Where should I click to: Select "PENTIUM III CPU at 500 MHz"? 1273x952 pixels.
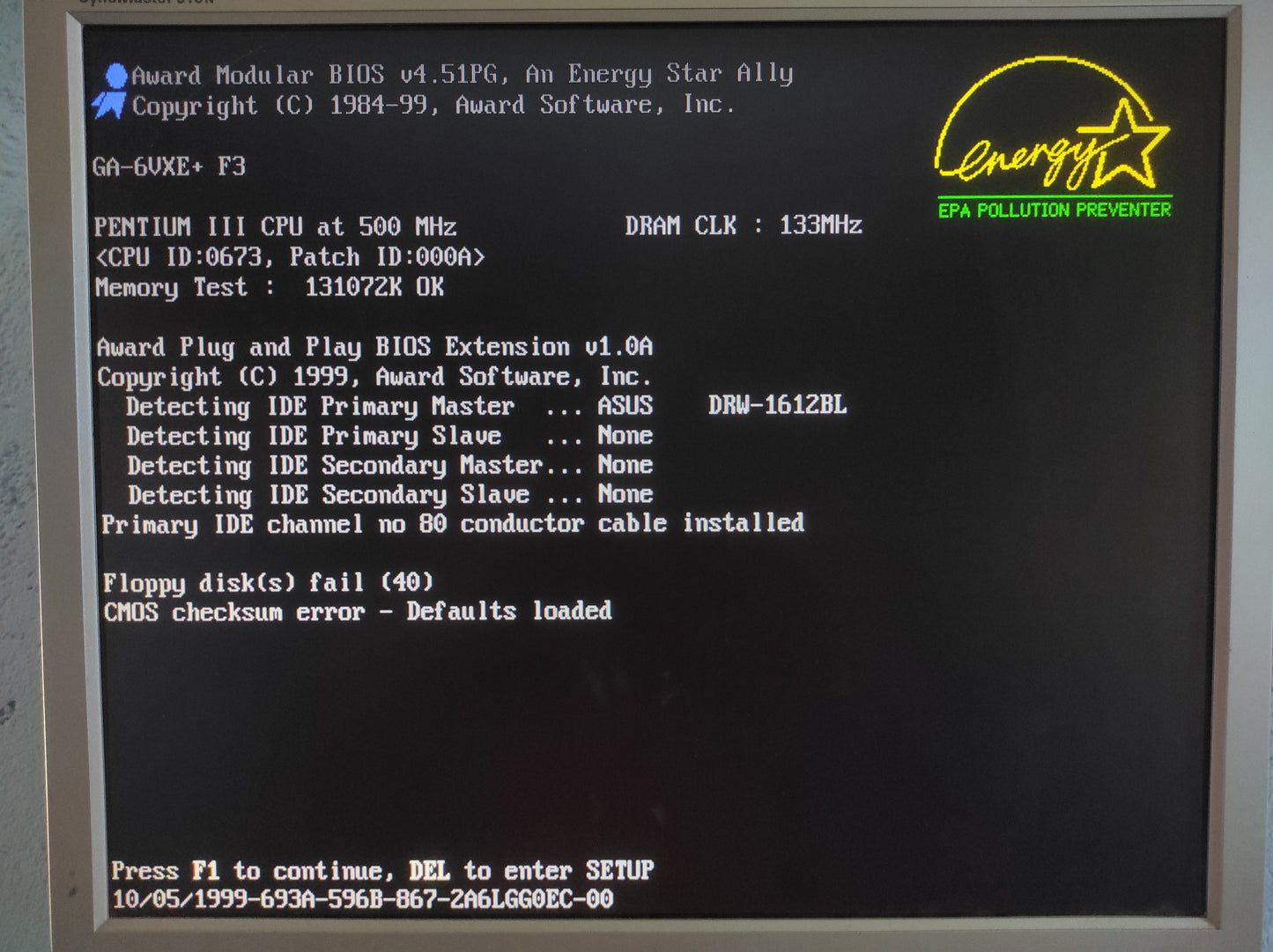pyautogui.click(x=275, y=226)
